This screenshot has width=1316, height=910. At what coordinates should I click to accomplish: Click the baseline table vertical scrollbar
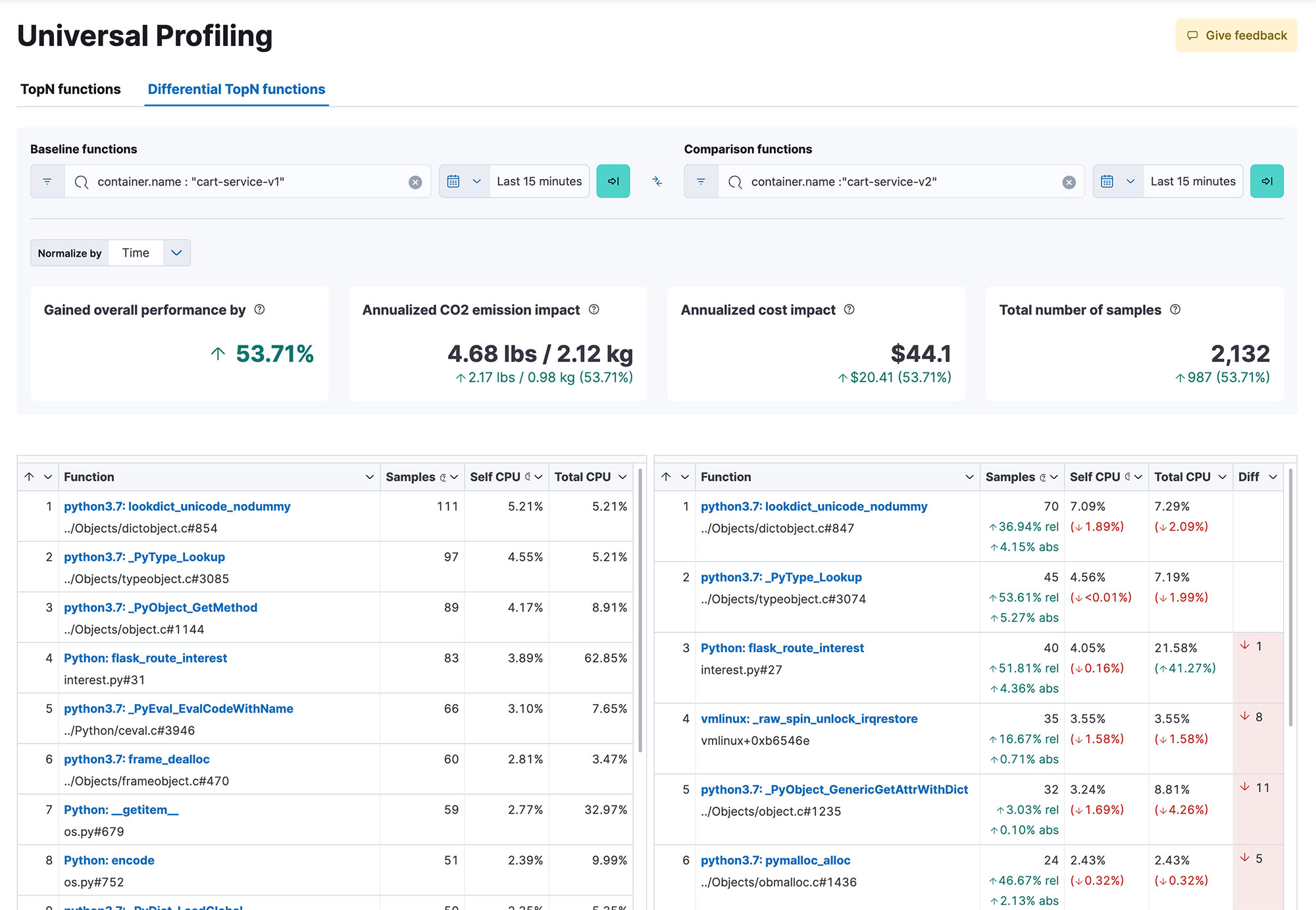point(640,610)
